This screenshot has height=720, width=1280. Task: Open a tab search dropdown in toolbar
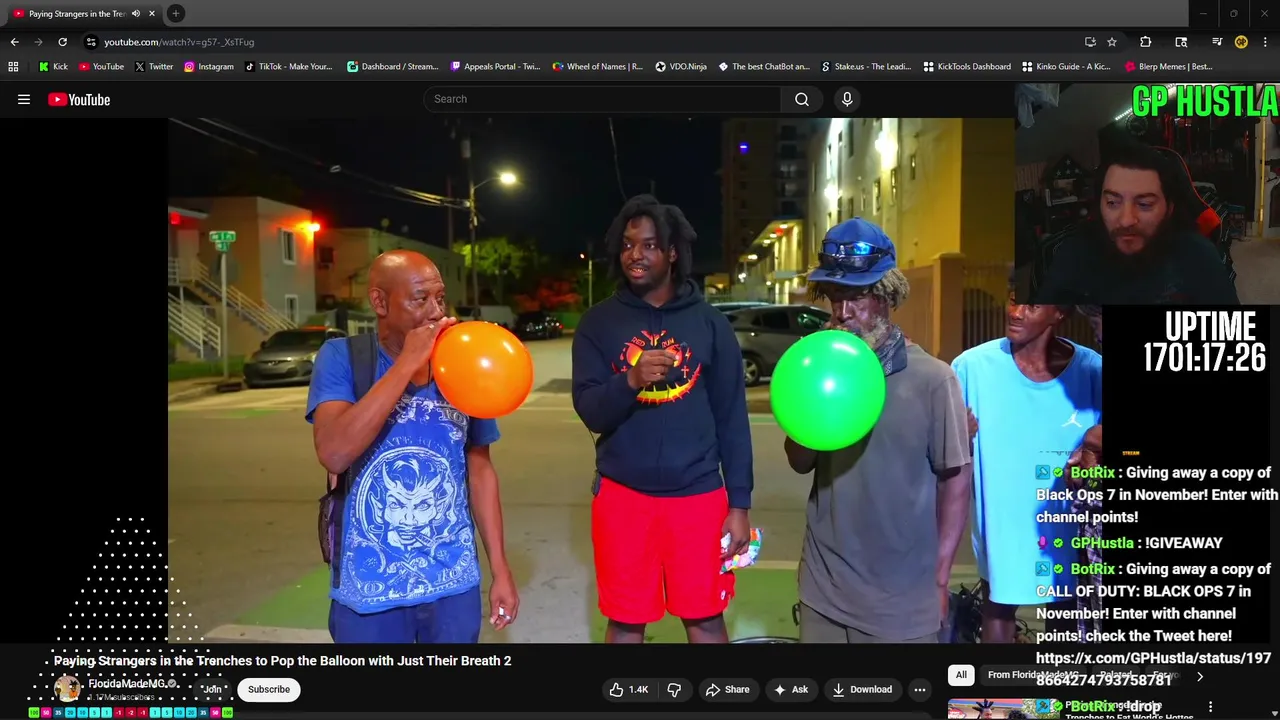[x=1181, y=42]
